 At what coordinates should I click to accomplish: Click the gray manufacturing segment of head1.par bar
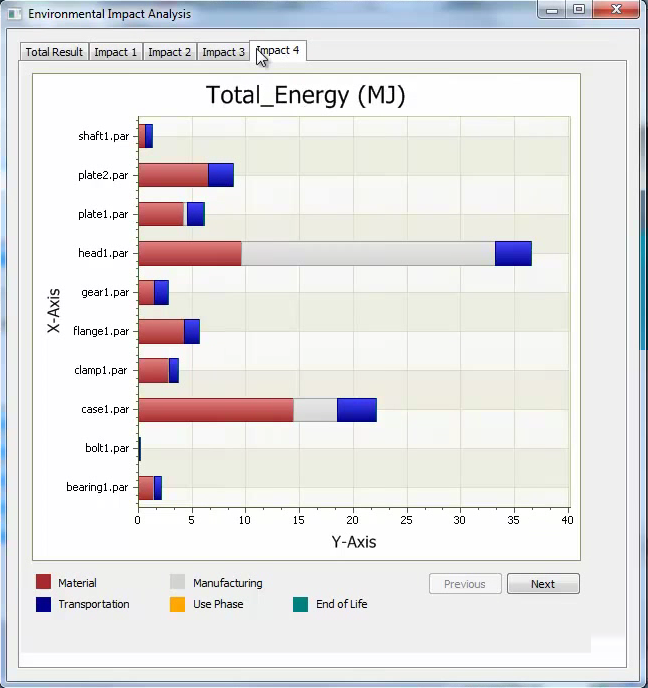tap(368, 254)
